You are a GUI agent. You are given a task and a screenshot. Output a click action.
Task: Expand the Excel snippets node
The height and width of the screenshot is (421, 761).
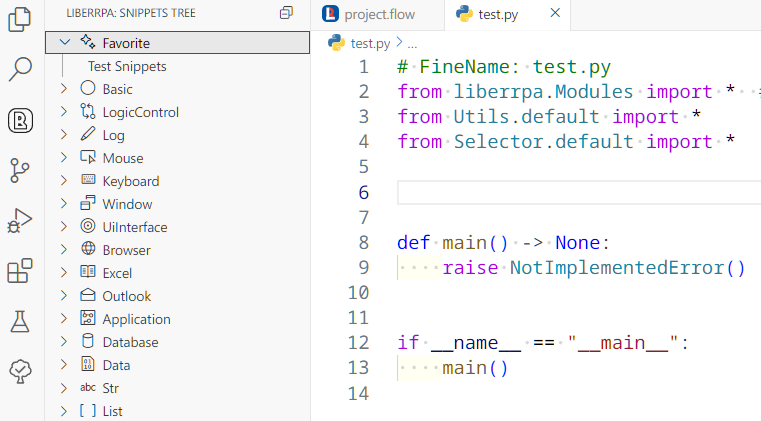64,272
